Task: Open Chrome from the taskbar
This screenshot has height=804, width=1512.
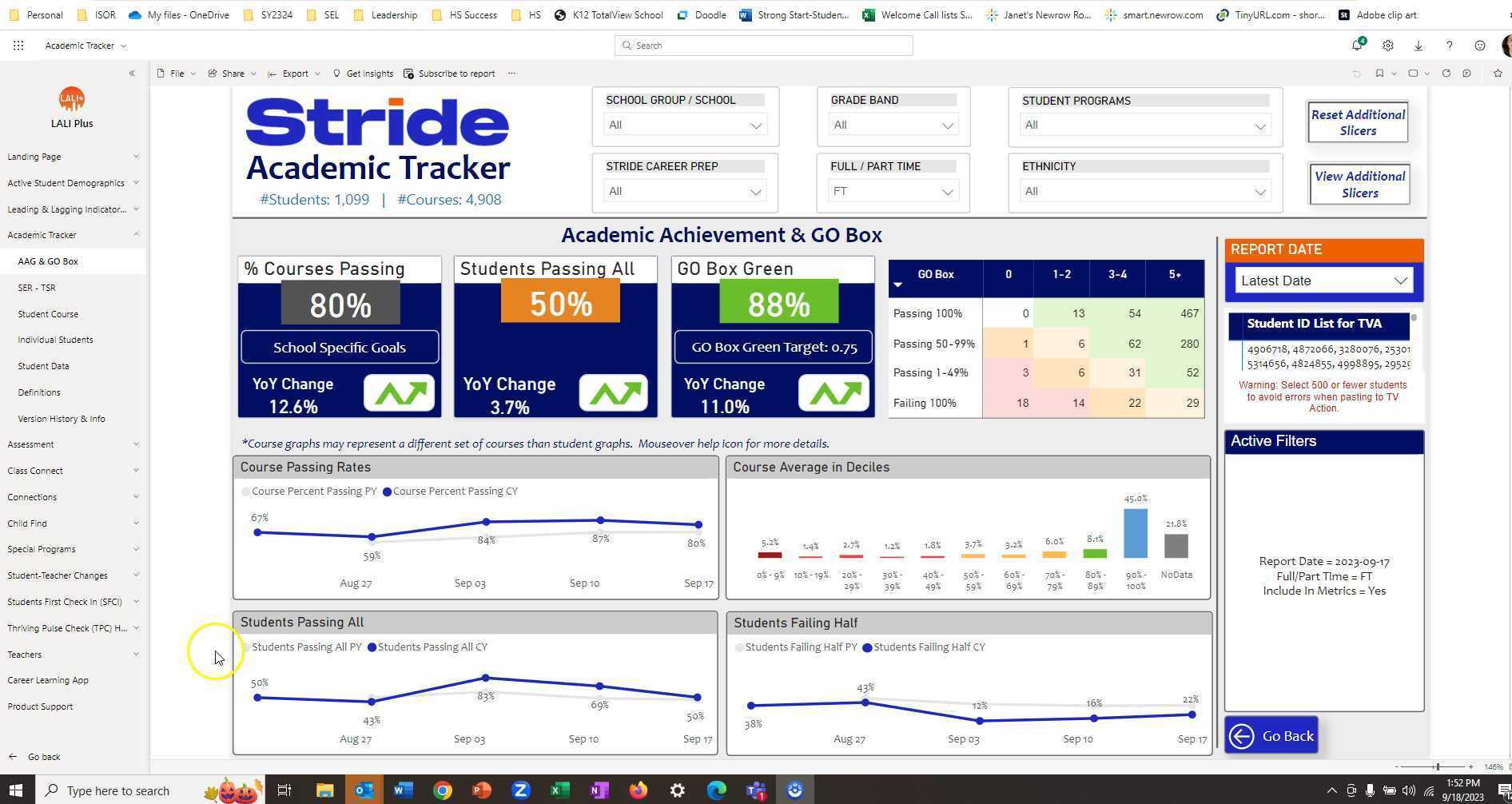Action: [442, 790]
